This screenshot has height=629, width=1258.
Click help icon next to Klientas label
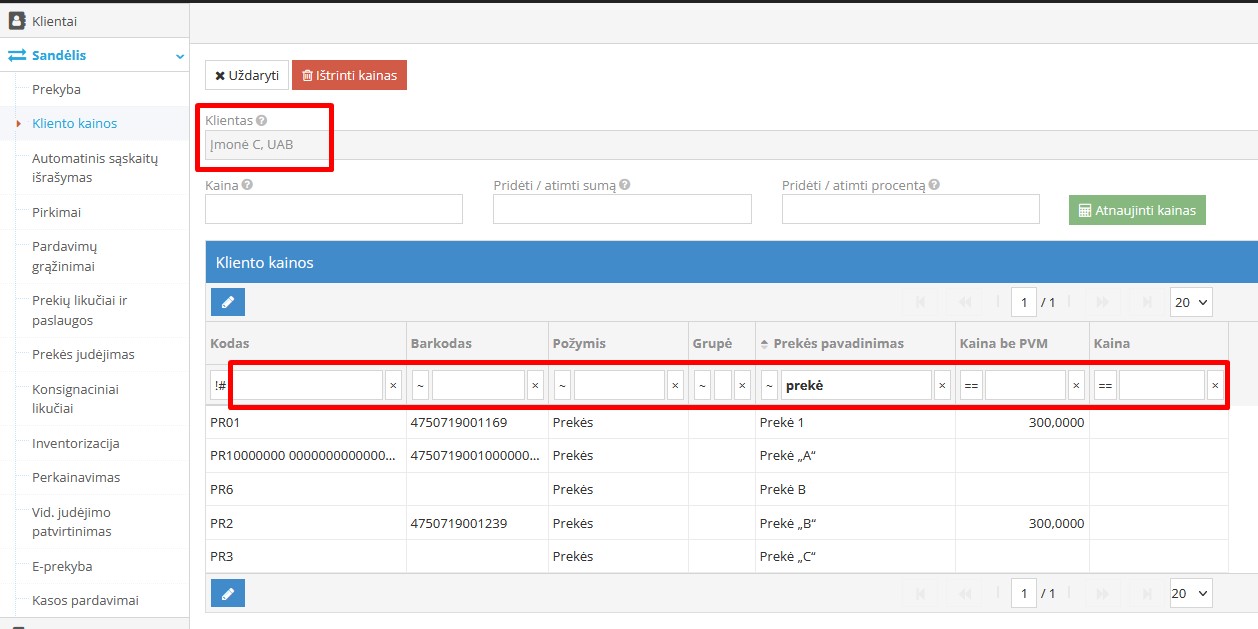262,120
